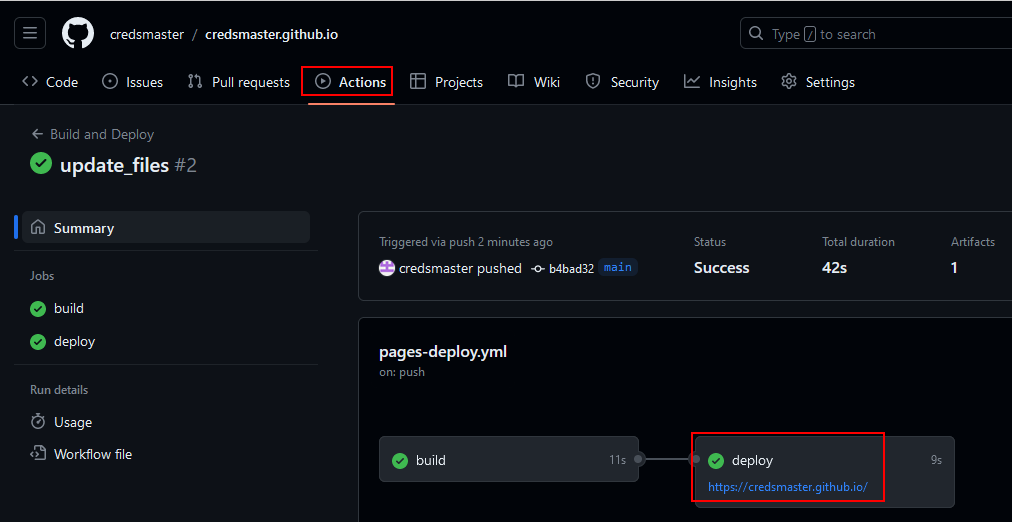Switch to the Wiki tab
This screenshot has width=1012, height=522.
(534, 82)
